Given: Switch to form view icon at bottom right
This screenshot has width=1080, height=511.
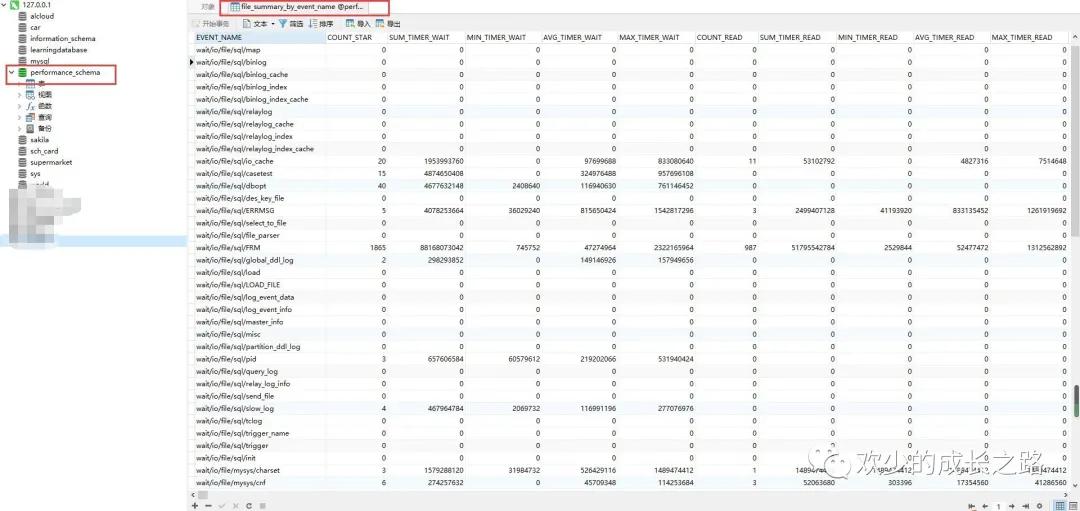Looking at the screenshot, I should point(1072,506).
